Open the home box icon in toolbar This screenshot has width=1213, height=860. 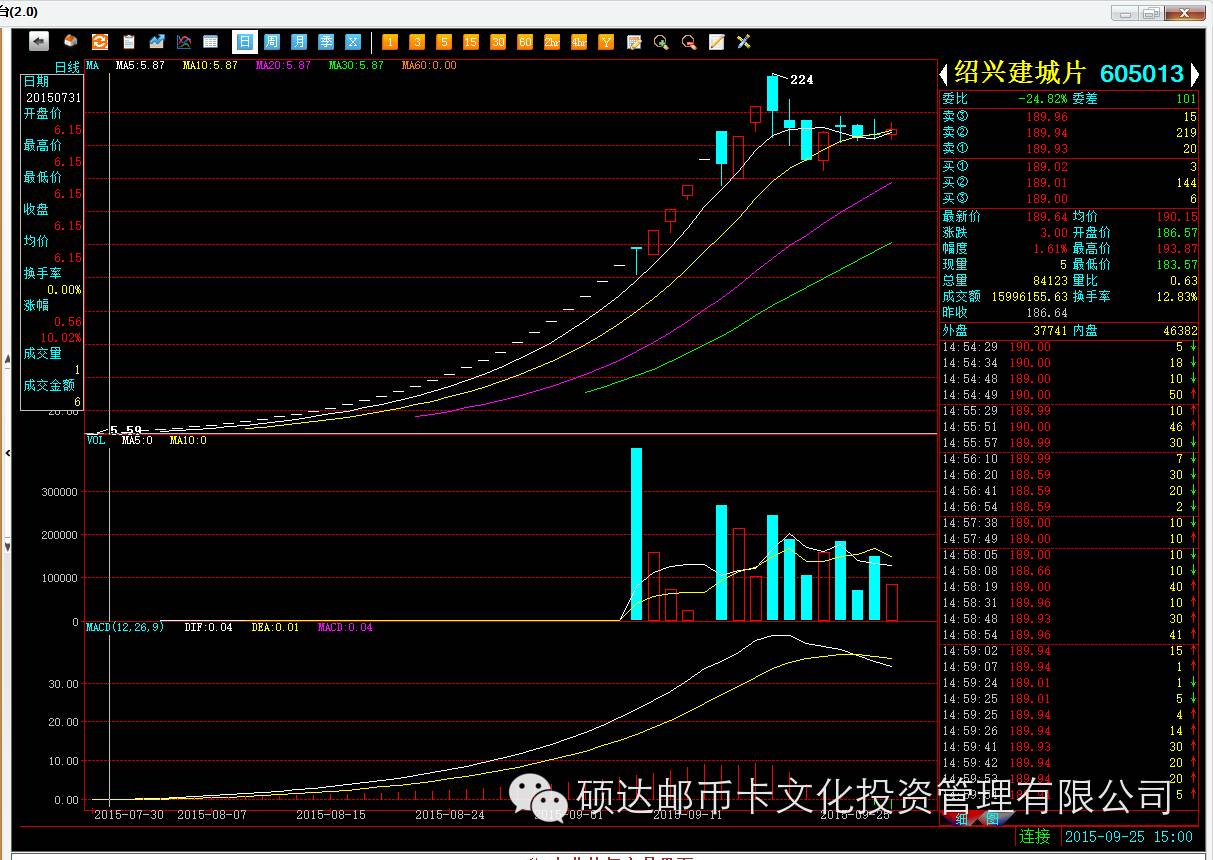pyautogui.click(x=71, y=41)
